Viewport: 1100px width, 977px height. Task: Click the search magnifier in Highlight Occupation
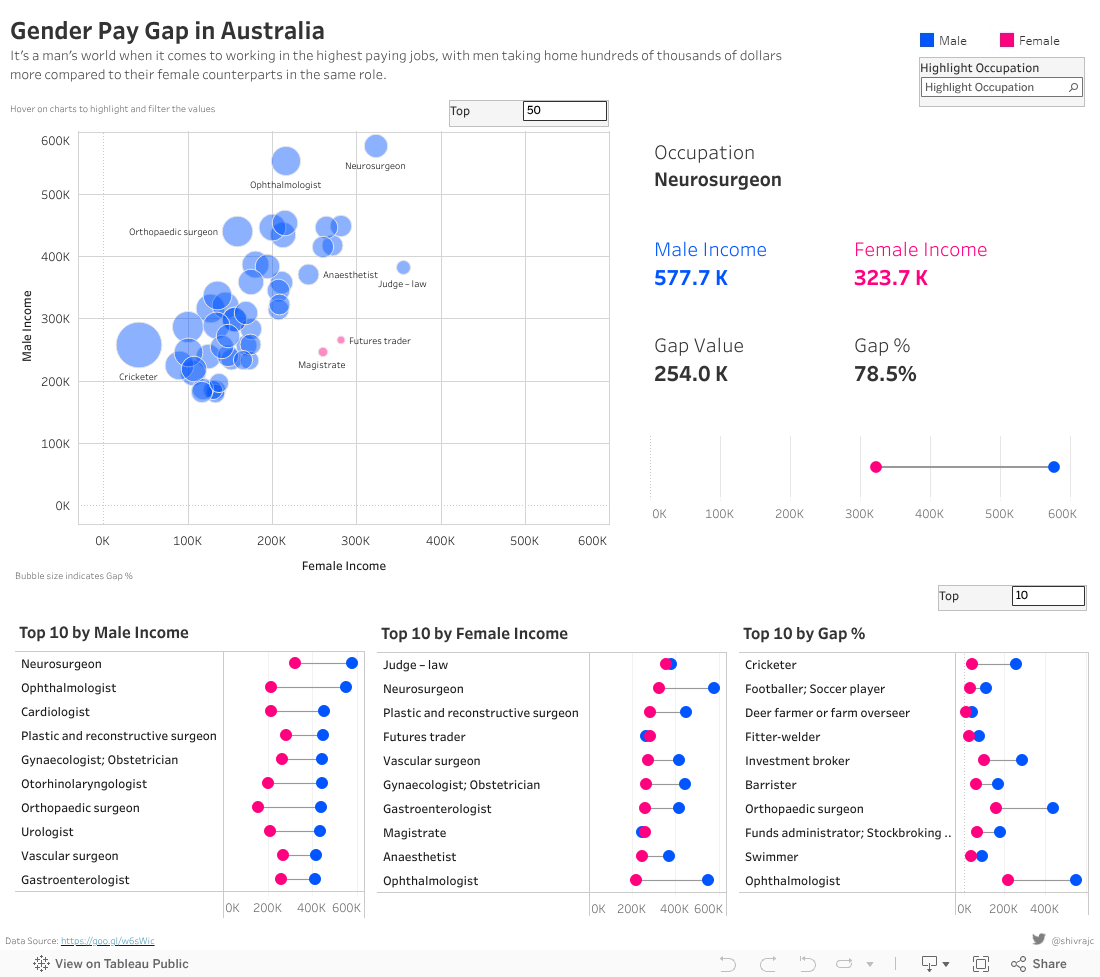1073,88
